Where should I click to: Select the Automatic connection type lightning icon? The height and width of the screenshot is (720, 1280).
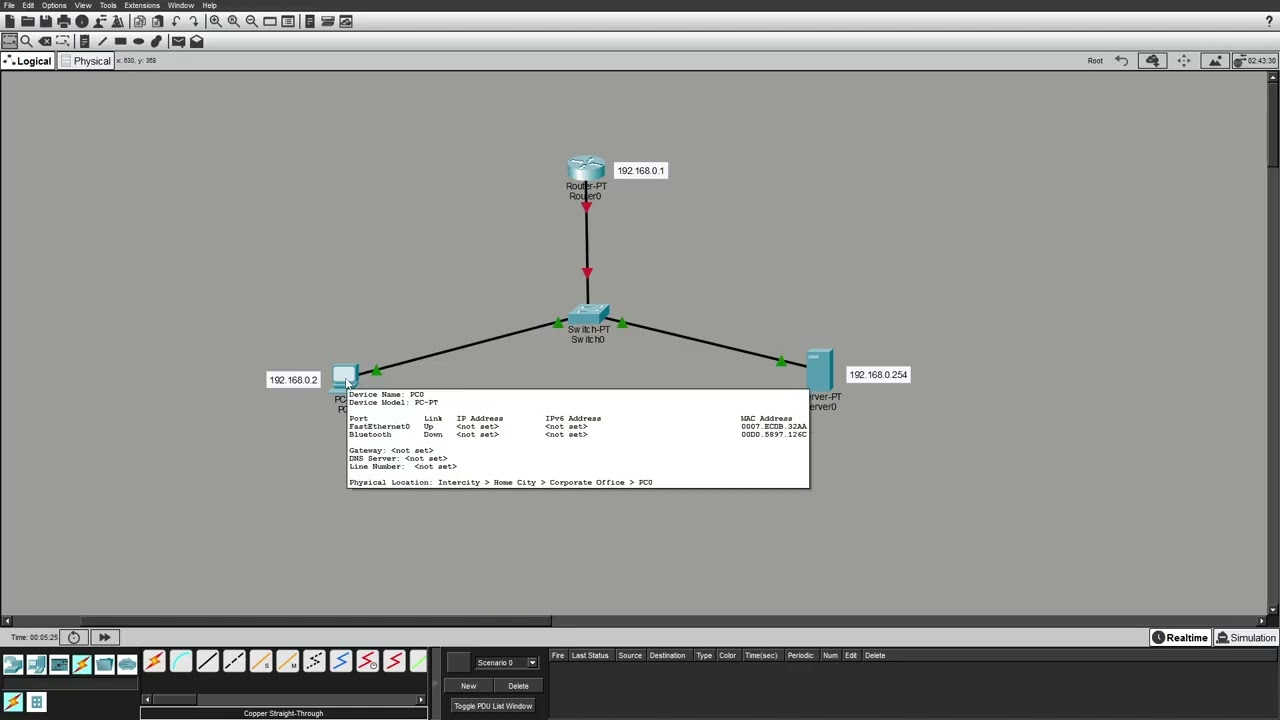[154, 662]
